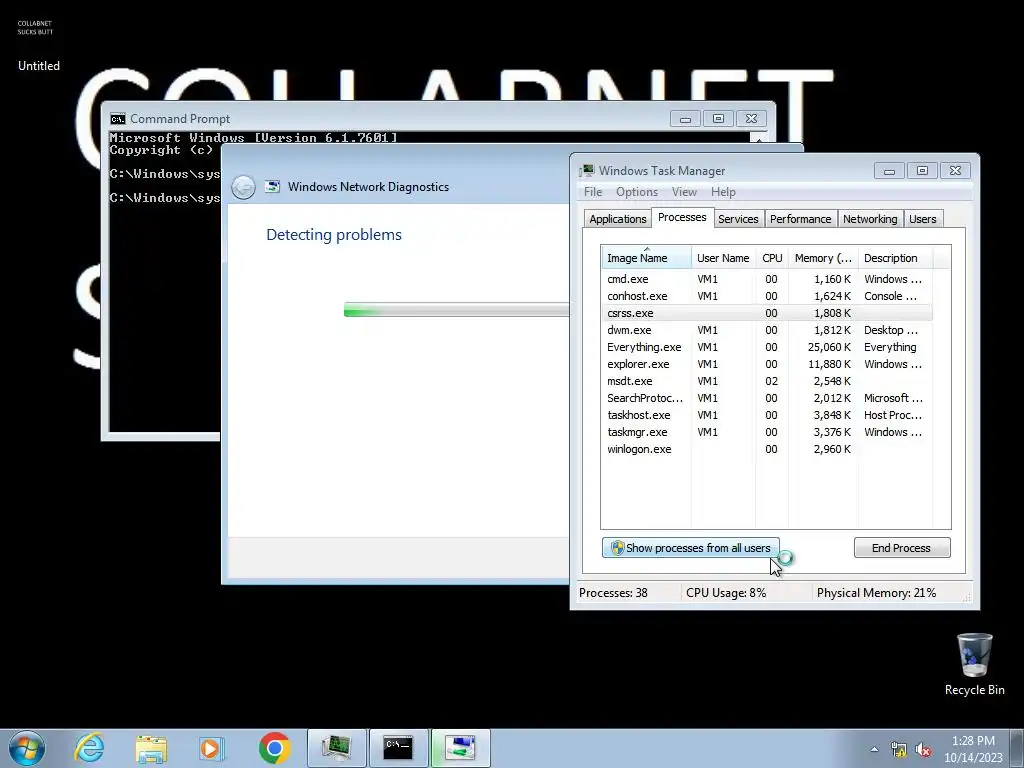Sort processes by CPU column
The height and width of the screenshot is (768, 1024).
(x=772, y=258)
